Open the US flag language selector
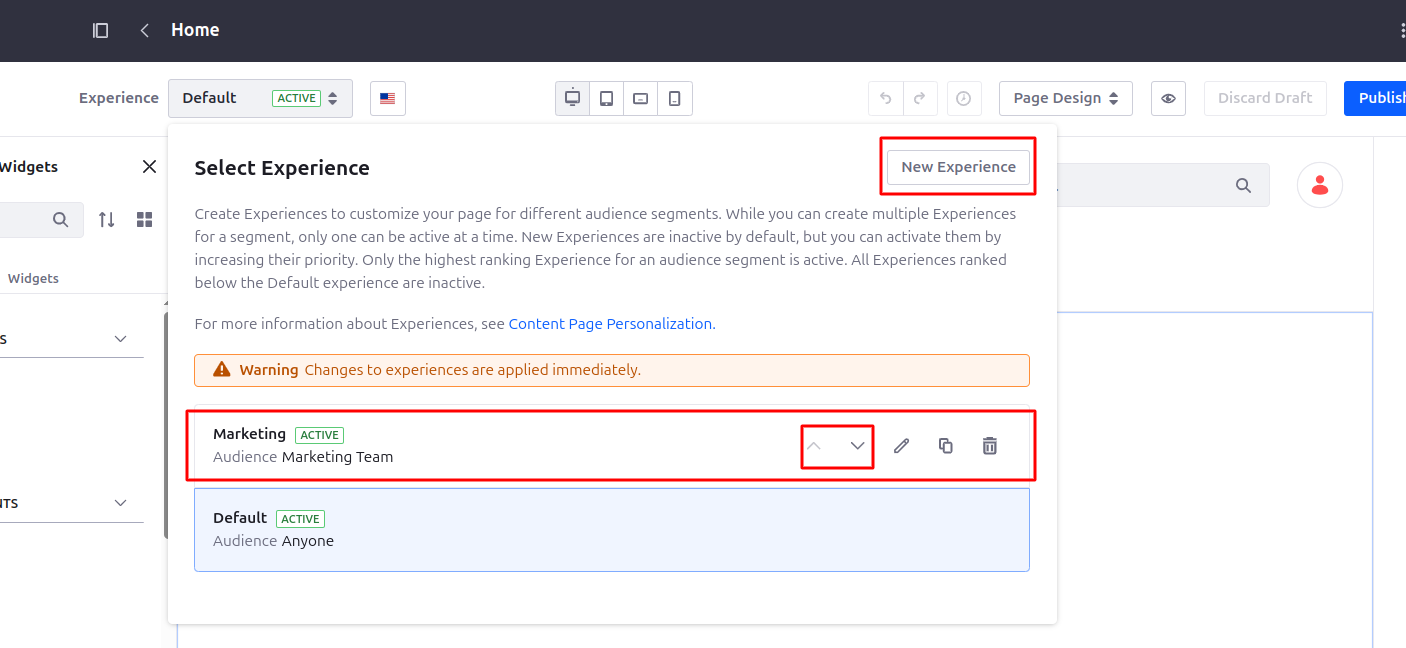The width and height of the screenshot is (1406, 648). [x=388, y=98]
